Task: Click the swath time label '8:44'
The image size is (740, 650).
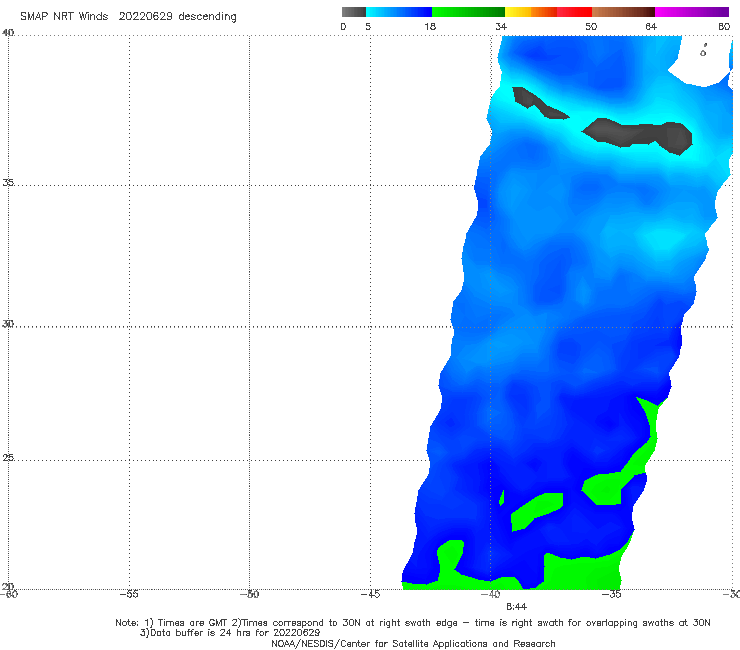Action: pyautogui.click(x=516, y=607)
